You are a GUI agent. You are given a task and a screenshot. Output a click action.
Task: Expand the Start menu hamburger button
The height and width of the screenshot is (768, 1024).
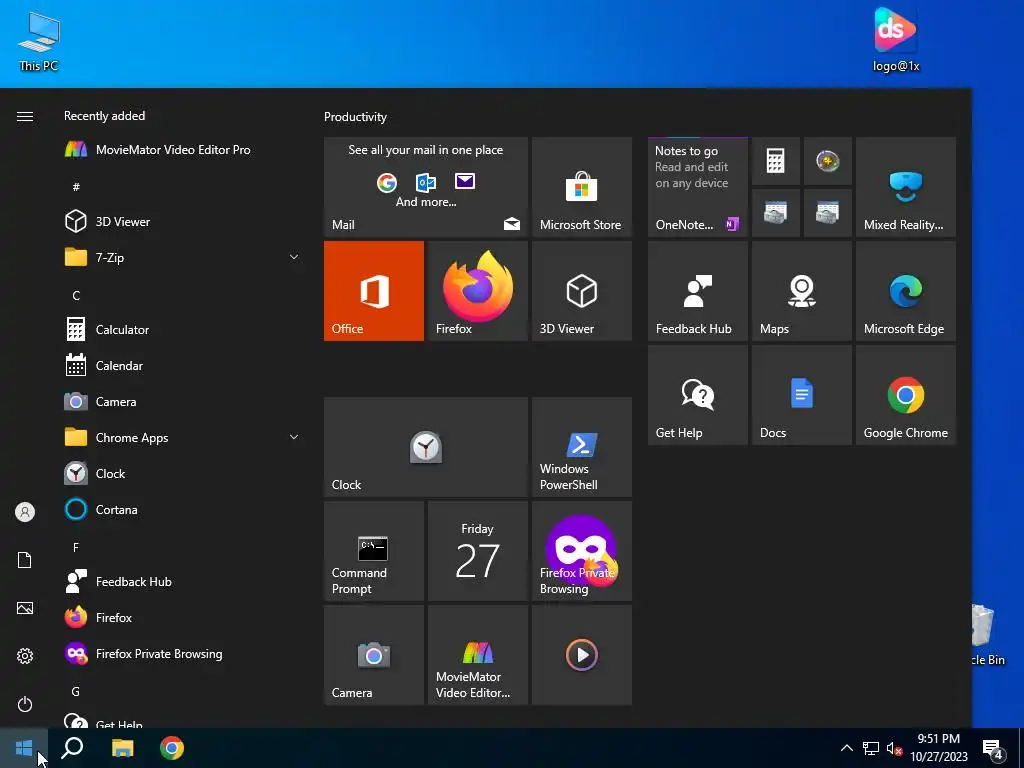click(25, 116)
